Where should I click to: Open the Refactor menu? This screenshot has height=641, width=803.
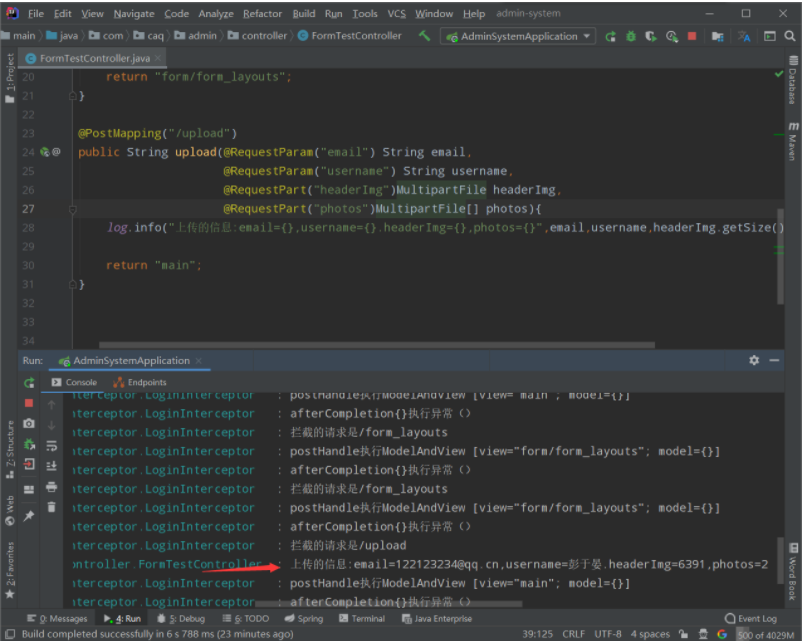coord(262,14)
